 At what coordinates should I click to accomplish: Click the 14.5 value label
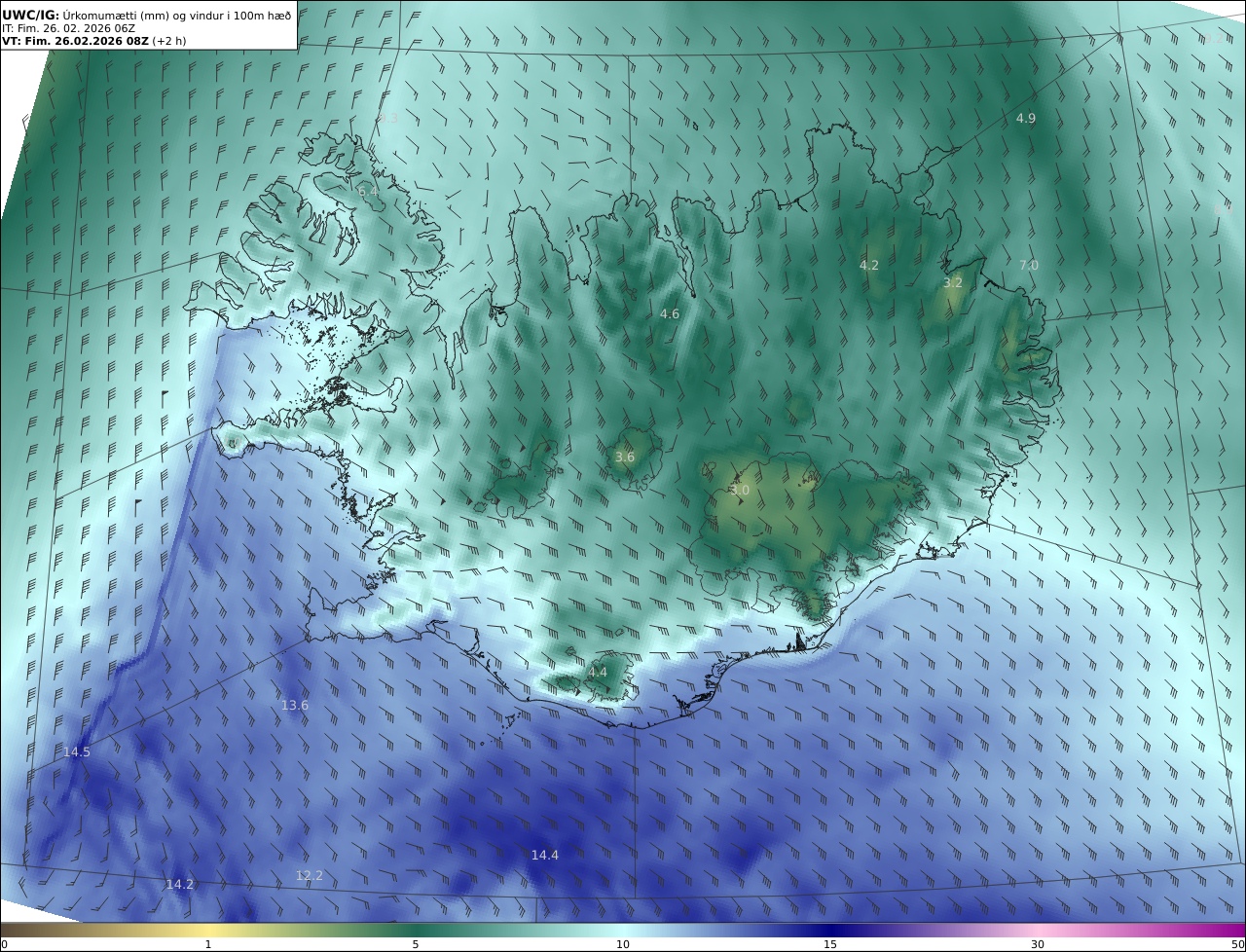coord(77,751)
